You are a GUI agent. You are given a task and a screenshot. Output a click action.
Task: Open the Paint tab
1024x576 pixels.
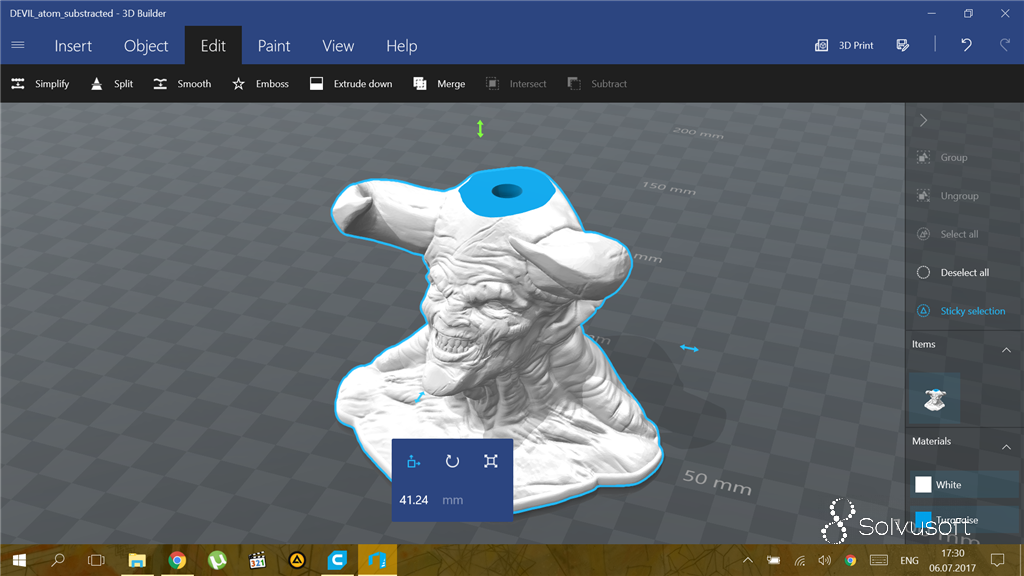[x=274, y=46]
